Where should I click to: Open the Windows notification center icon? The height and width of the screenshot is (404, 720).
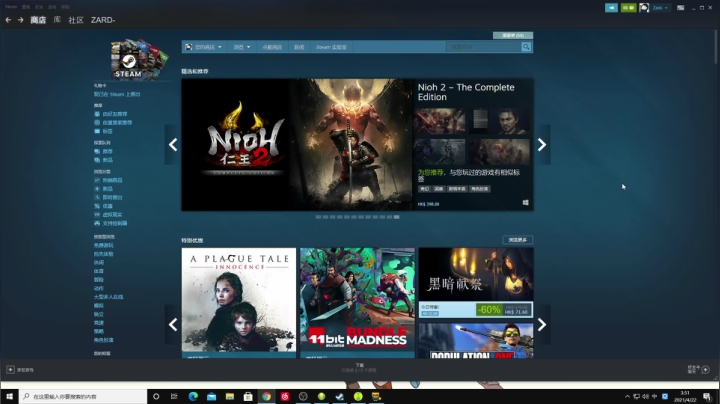(x=707, y=397)
